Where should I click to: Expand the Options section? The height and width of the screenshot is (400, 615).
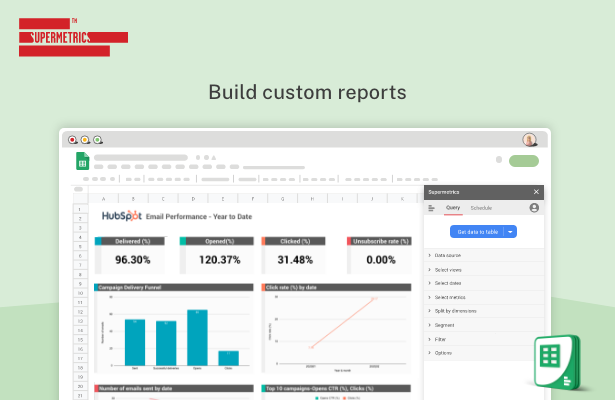tap(484, 353)
